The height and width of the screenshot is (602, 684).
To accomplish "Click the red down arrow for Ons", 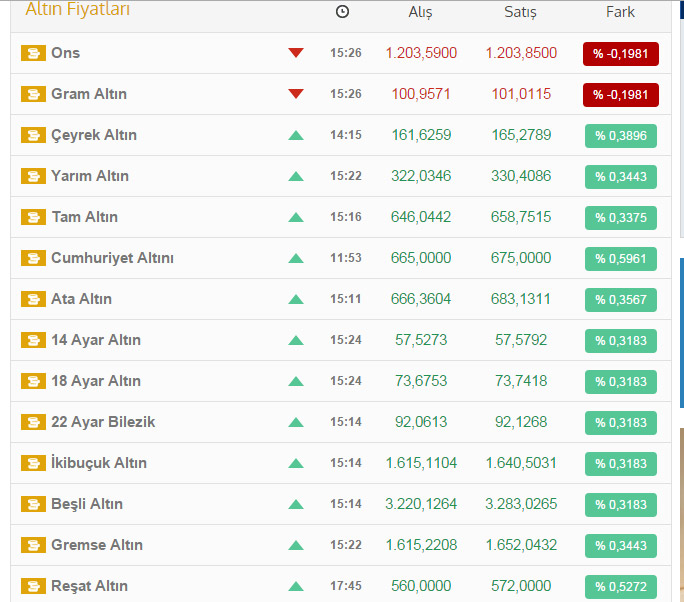I will click(x=295, y=53).
